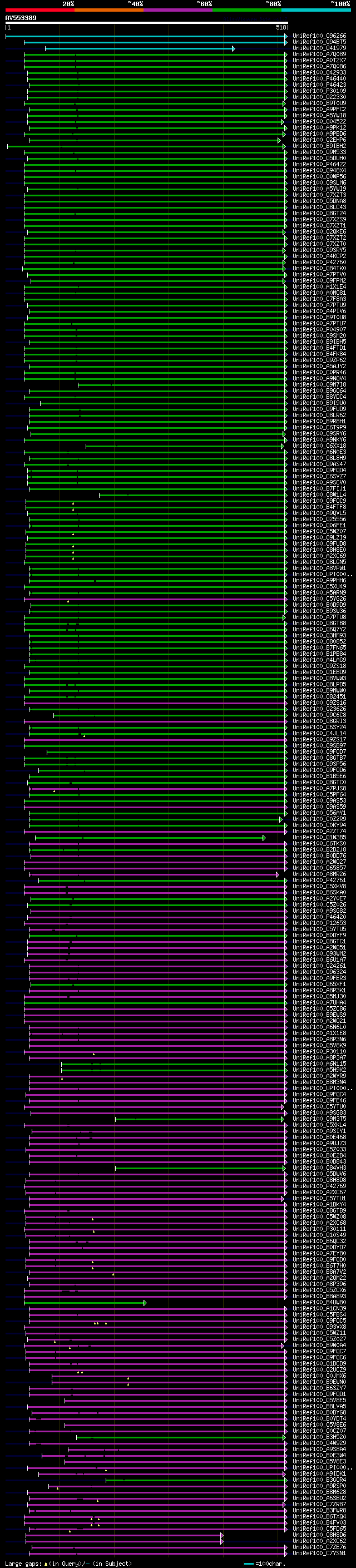This screenshot has height=1568, width=356.
Task: Select hit label UniRef100_A6N6L0
Action: click(x=319, y=1027)
